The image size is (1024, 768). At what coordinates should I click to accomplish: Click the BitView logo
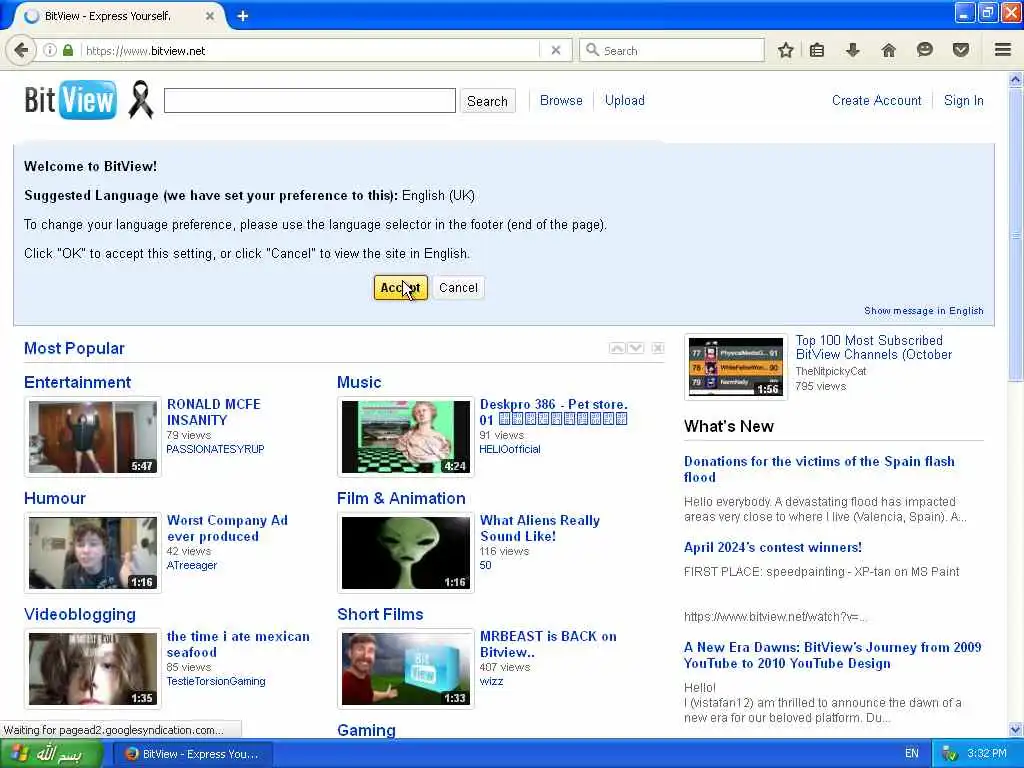pos(71,100)
